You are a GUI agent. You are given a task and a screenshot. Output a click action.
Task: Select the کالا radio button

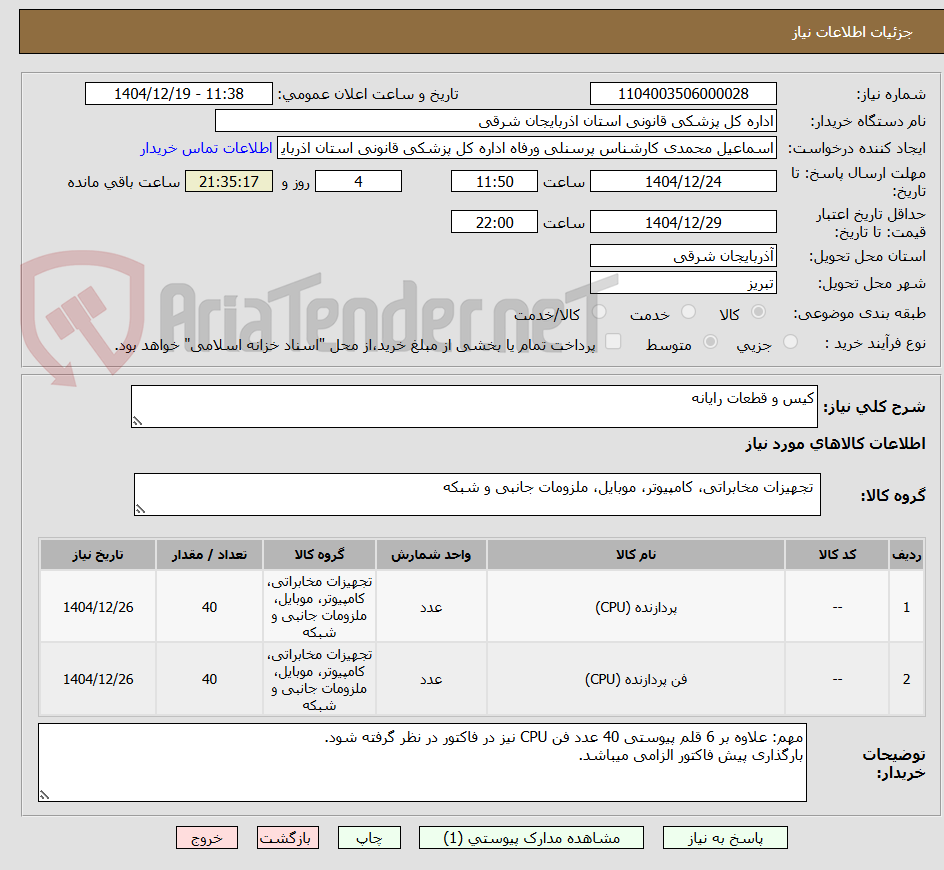[759, 311]
